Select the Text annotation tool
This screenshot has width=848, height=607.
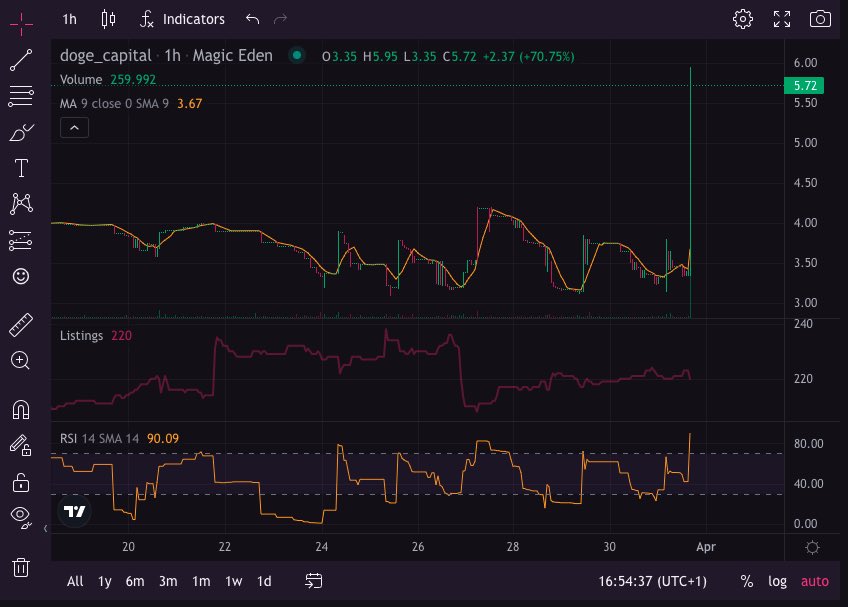[x=21, y=168]
